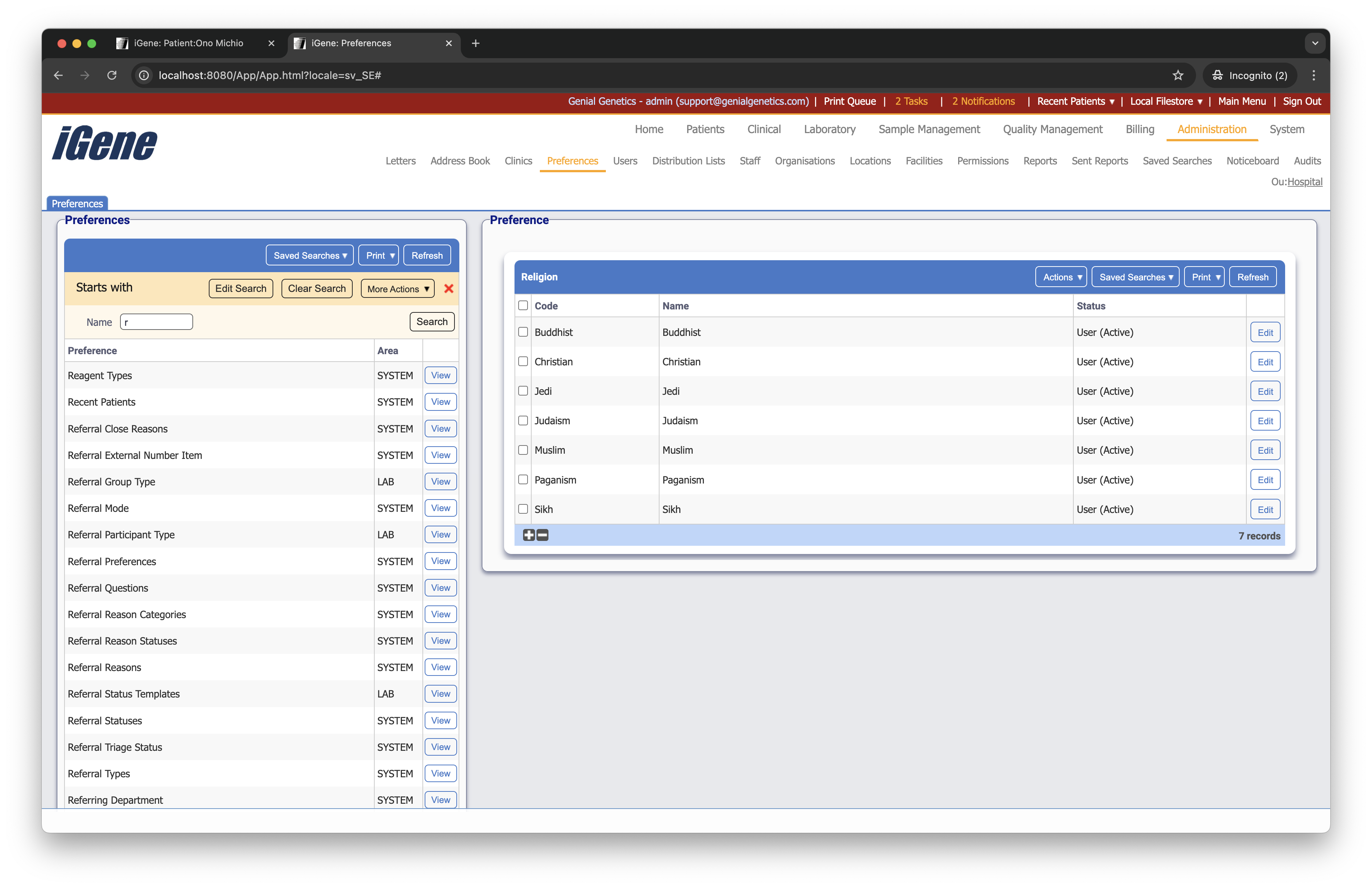Image resolution: width=1372 pixels, height=888 pixels.
Task: Click the site info icon in address bar
Action: [144, 75]
